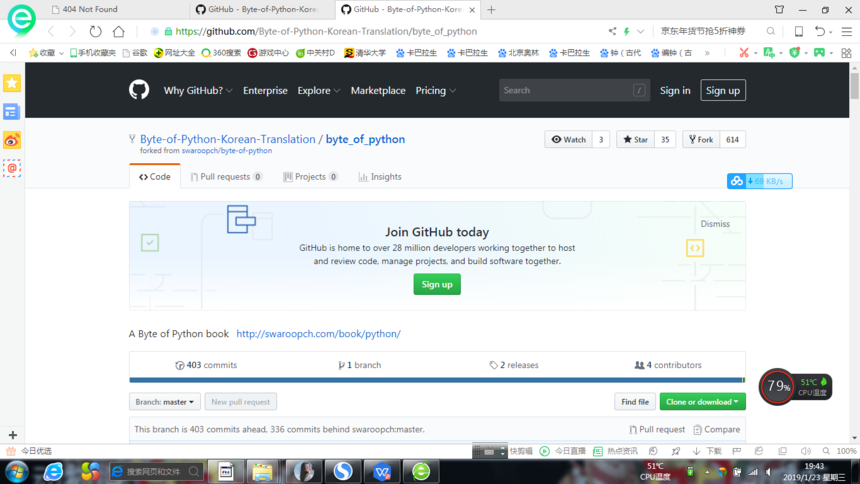This screenshot has width=860, height=484.
Task: Open the Pull requests tab
Action: (x=226, y=177)
